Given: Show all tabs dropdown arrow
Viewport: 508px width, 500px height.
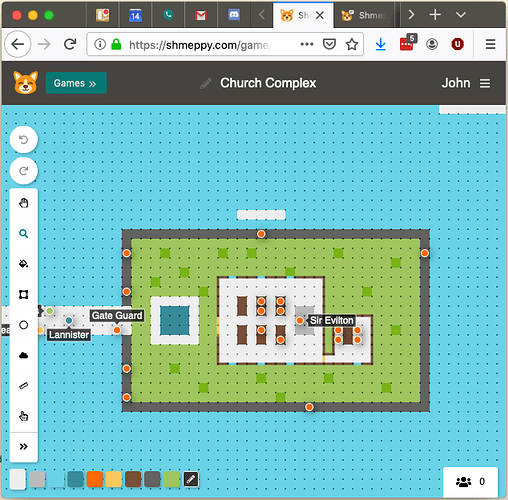Looking at the screenshot, I should click(x=461, y=15).
